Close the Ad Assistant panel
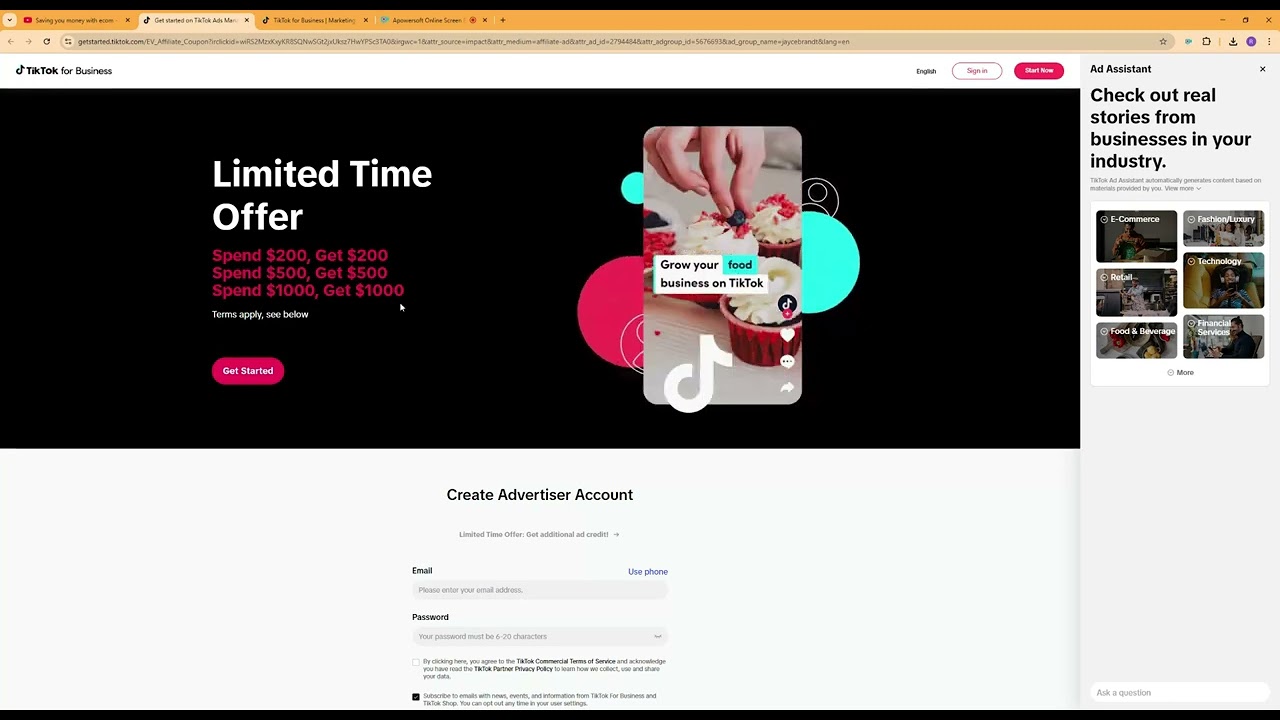Screen dimensions: 1280x720 tap(1262, 69)
